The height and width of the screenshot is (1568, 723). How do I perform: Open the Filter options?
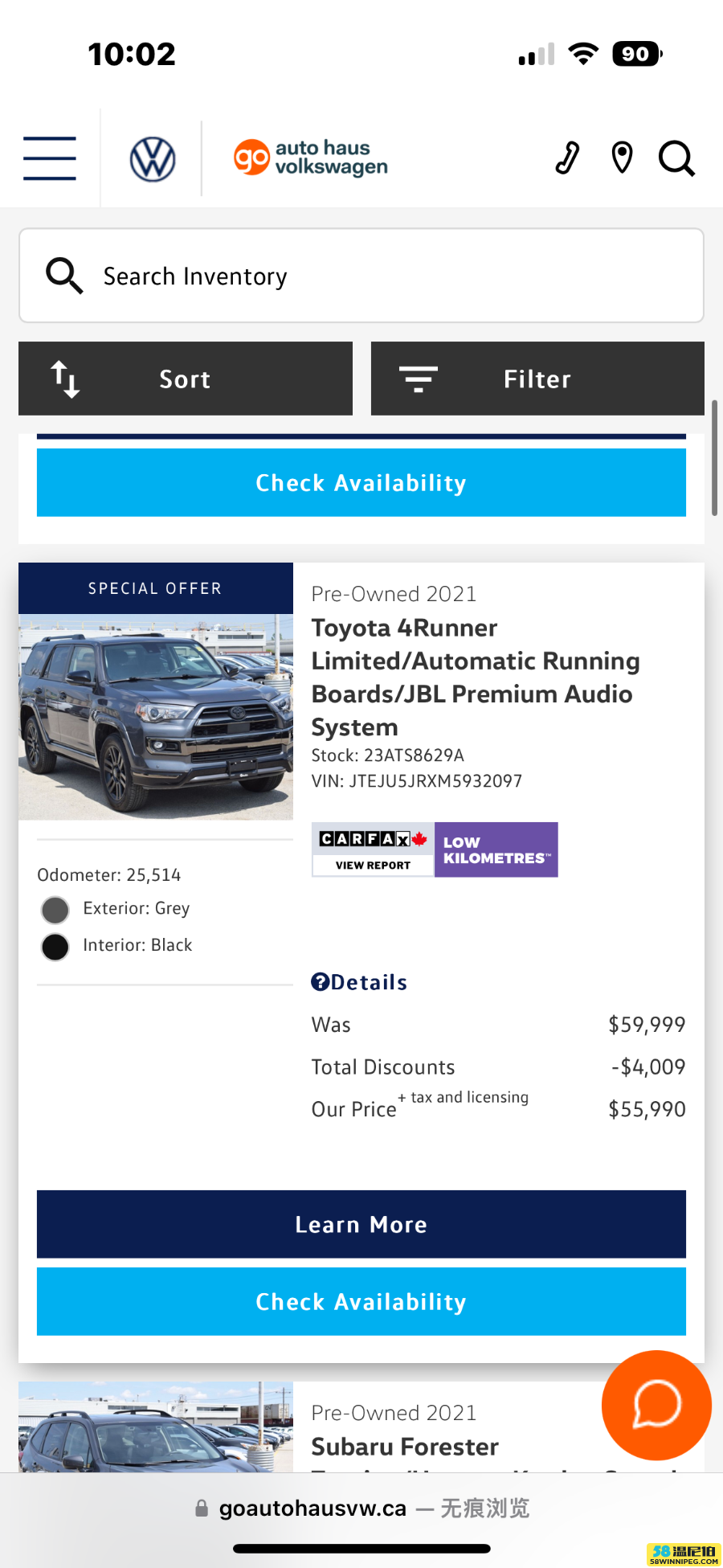pyautogui.click(x=537, y=379)
